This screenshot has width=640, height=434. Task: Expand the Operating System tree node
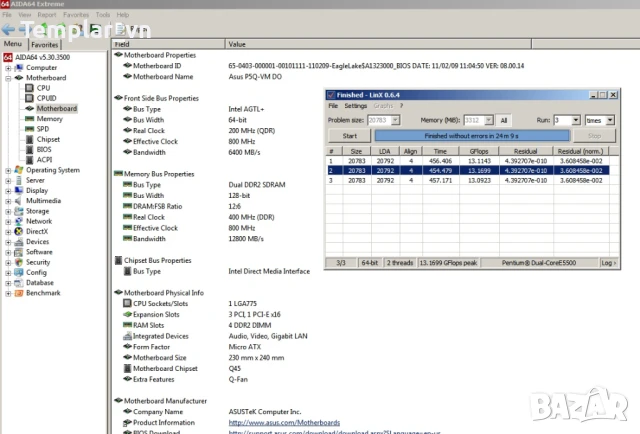(8, 170)
